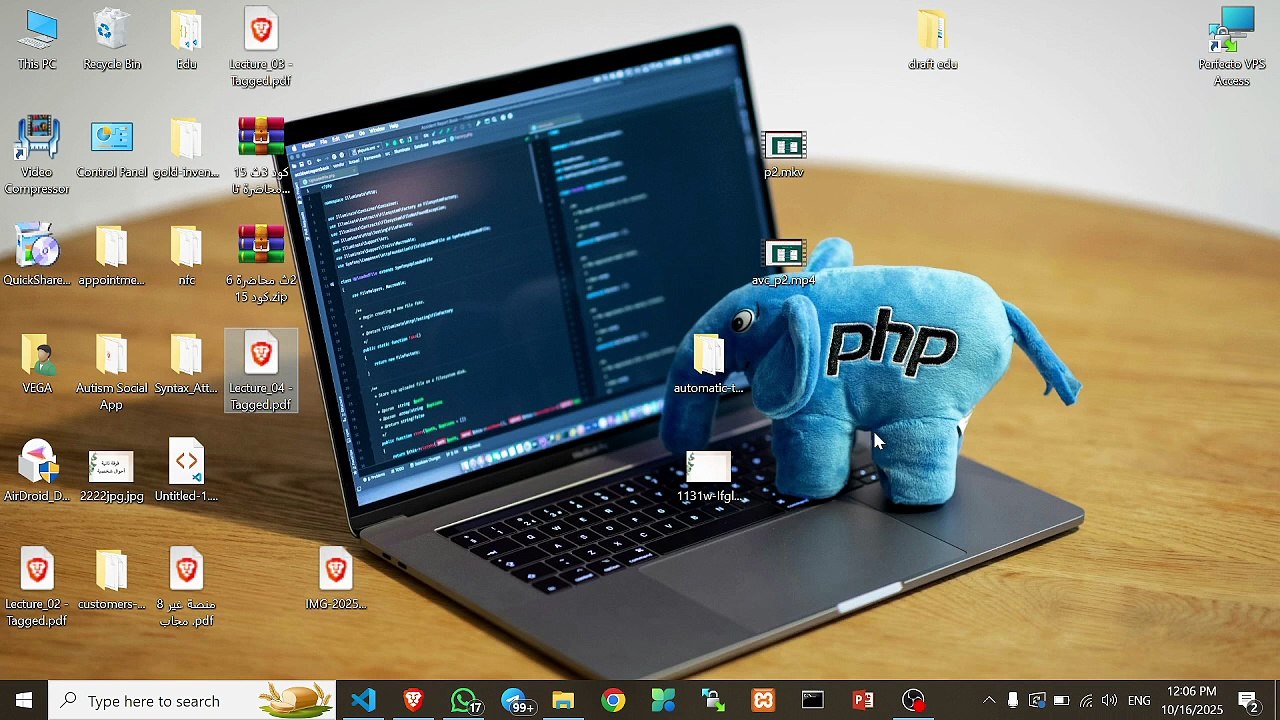Select the This PC desktop icon
The width and height of the screenshot is (1280, 720).
point(37,40)
